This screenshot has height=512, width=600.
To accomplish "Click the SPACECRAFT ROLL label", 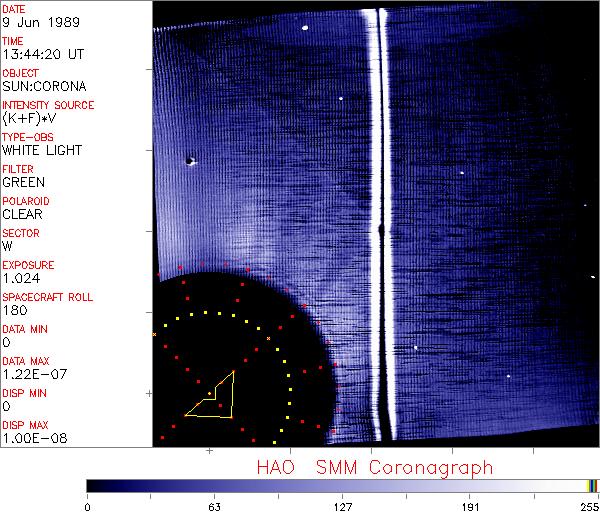I will 44,297.
